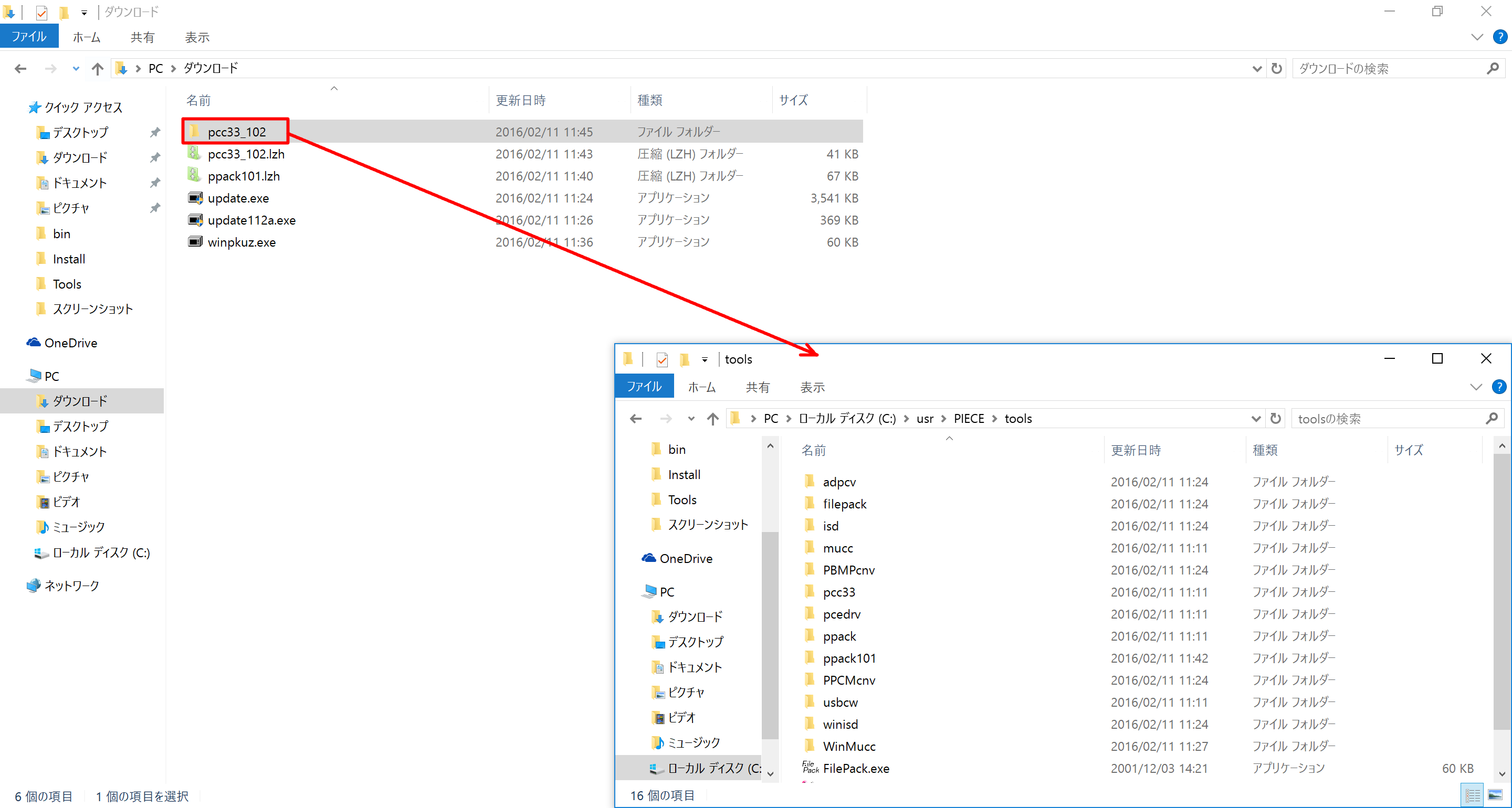Select pcc33_102.lzh archive icon
Viewport: 1512px width, 808px height.
point(194,153)
